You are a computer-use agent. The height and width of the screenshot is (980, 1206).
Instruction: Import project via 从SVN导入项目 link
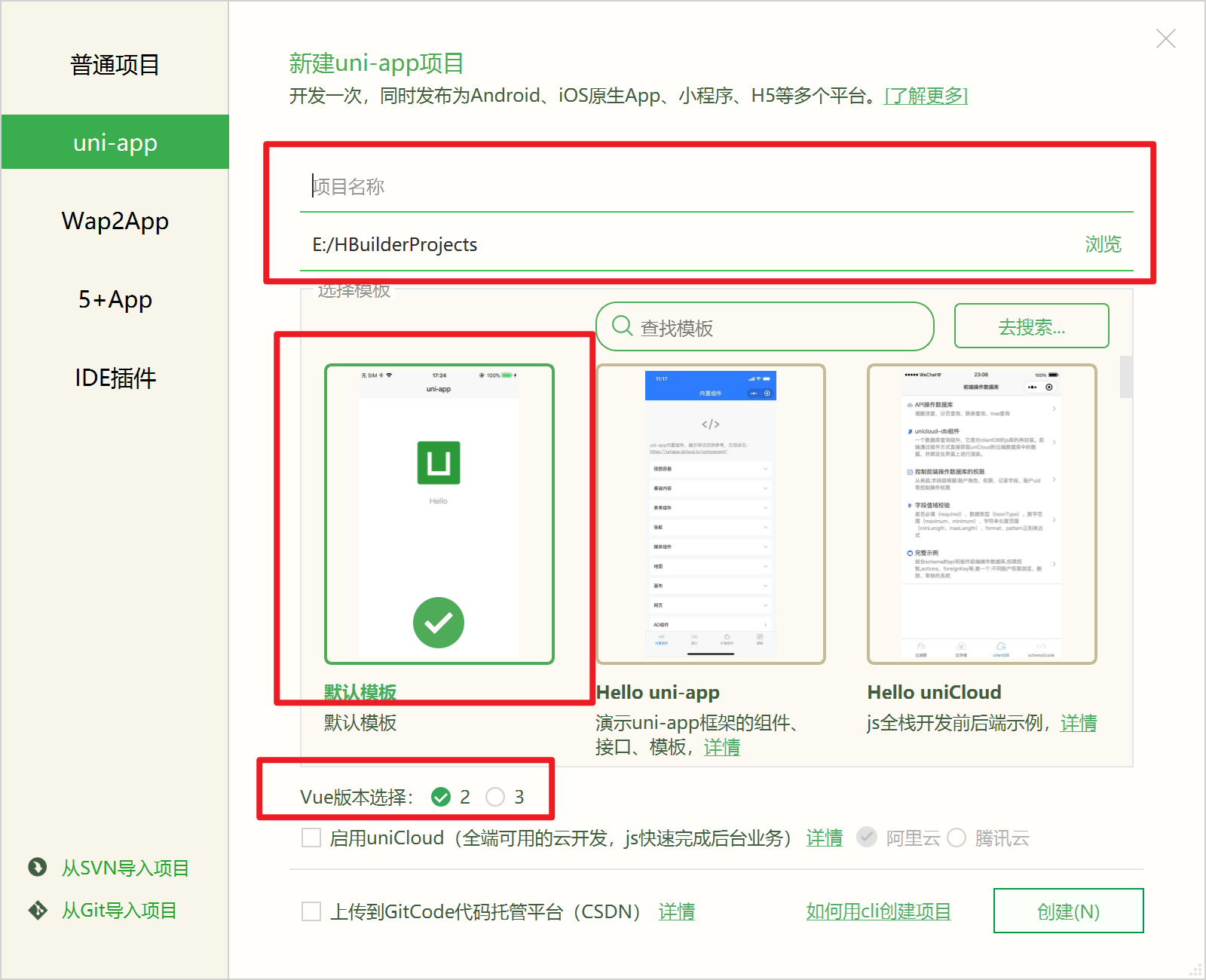(125, 868)
